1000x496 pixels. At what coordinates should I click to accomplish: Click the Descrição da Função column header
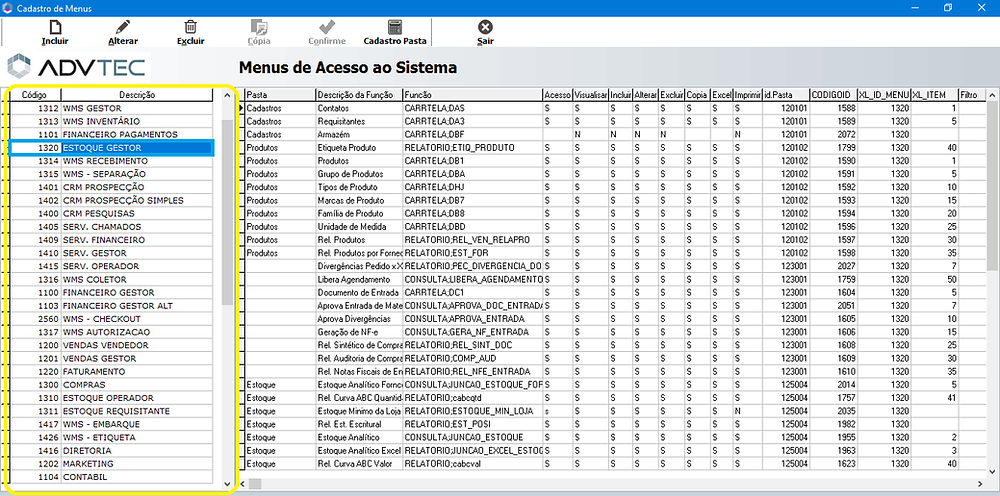[359, 95]
